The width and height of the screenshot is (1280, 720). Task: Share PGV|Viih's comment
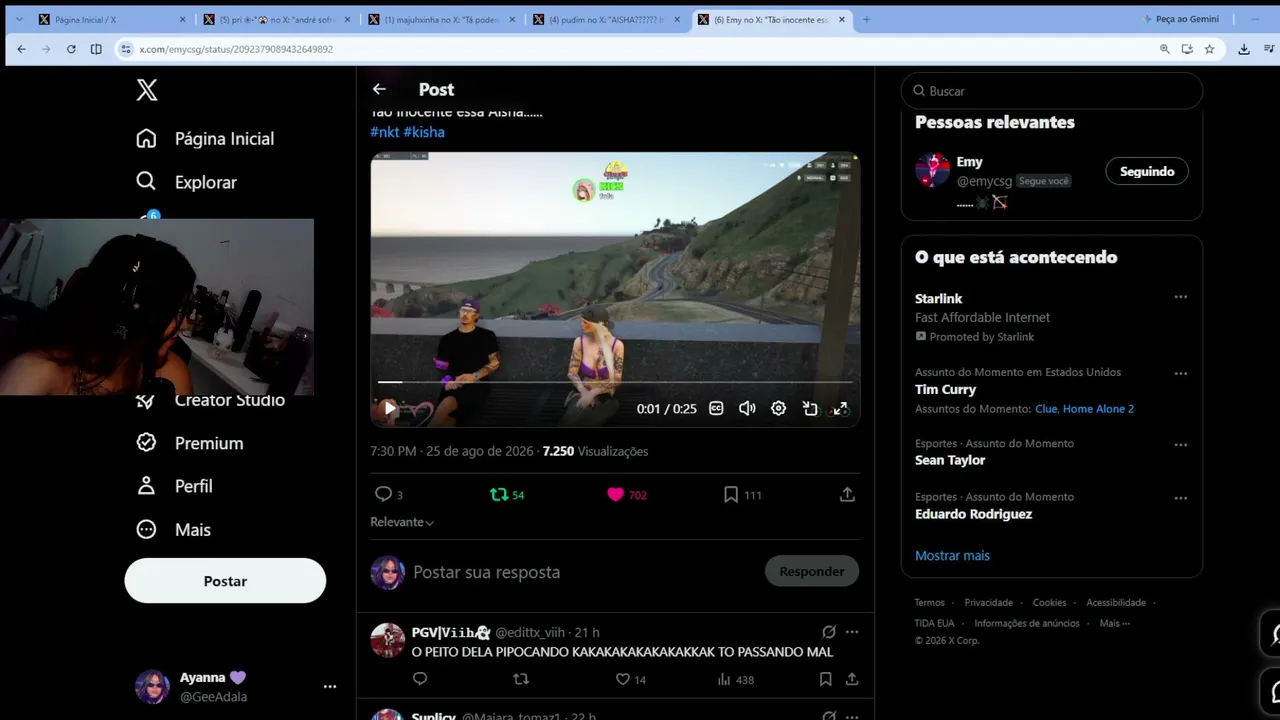[x=852, y=679]
